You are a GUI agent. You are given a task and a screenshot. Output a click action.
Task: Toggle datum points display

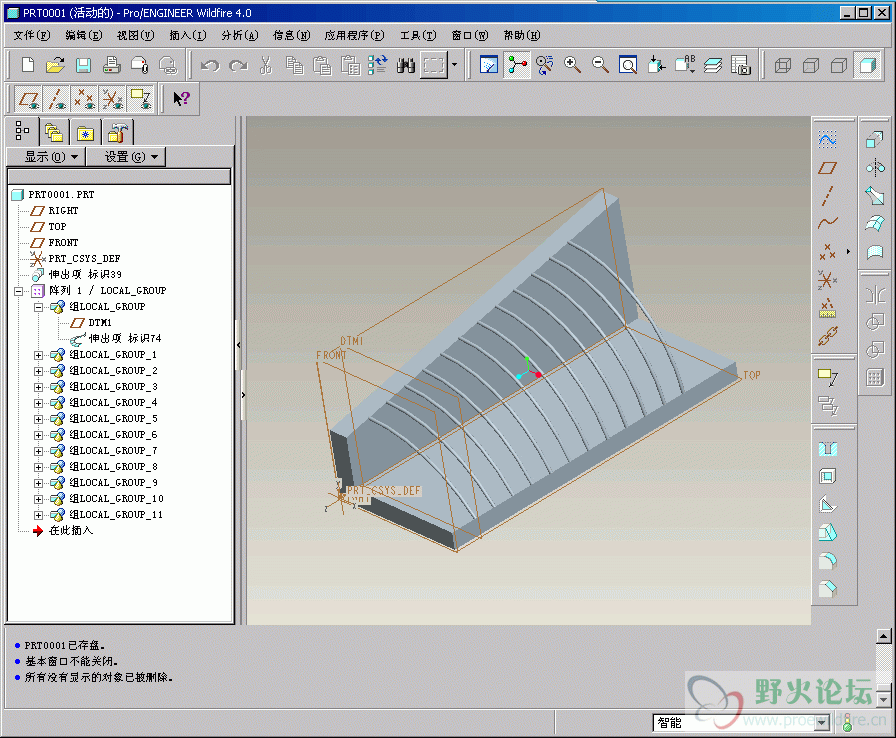point(84,99)
